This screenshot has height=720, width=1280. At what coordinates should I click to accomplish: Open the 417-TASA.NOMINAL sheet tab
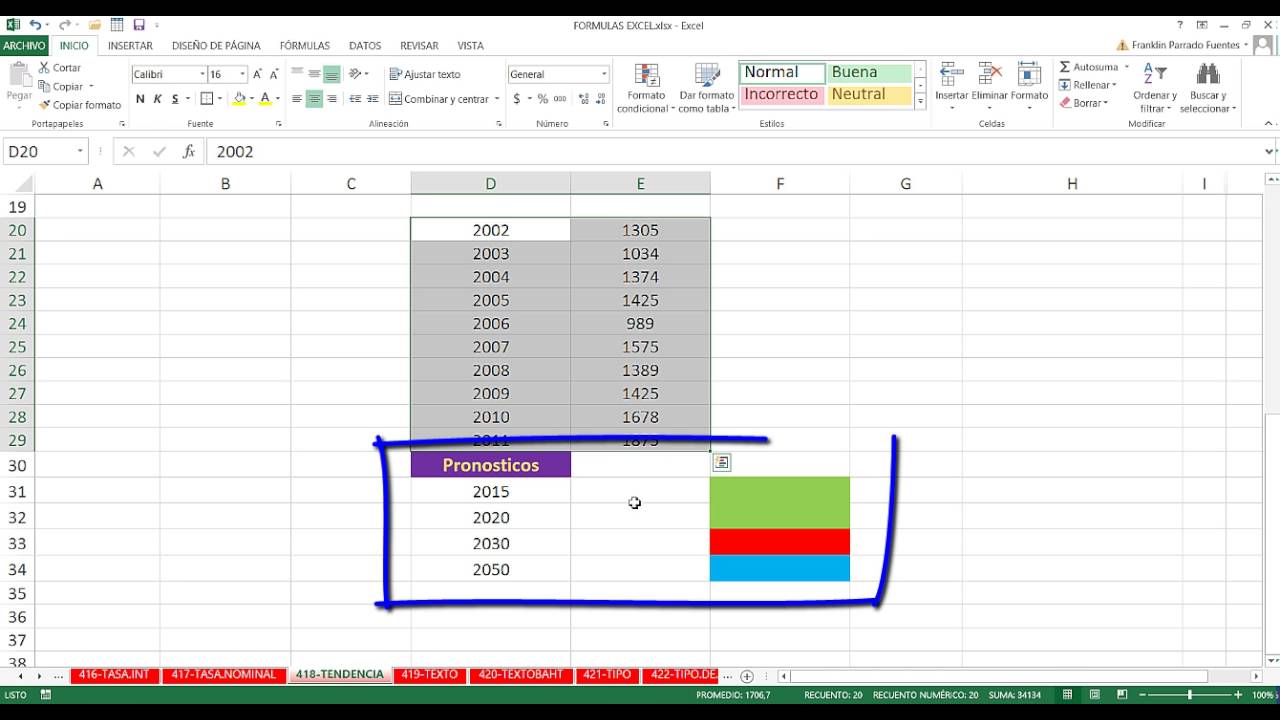(223, 675)
